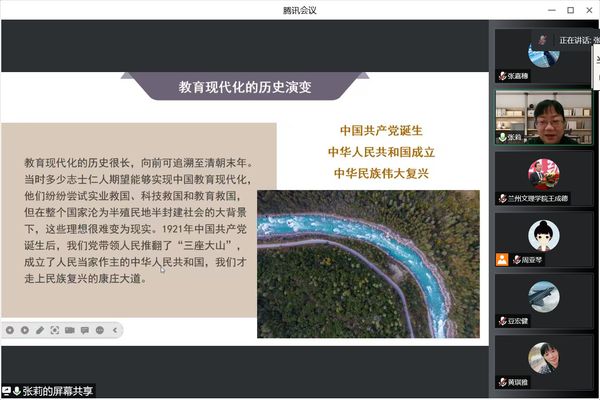The image size is (600, 400).
Task: Click the focus frame icon in slide toolbar
Action: [x=55, y=330]
